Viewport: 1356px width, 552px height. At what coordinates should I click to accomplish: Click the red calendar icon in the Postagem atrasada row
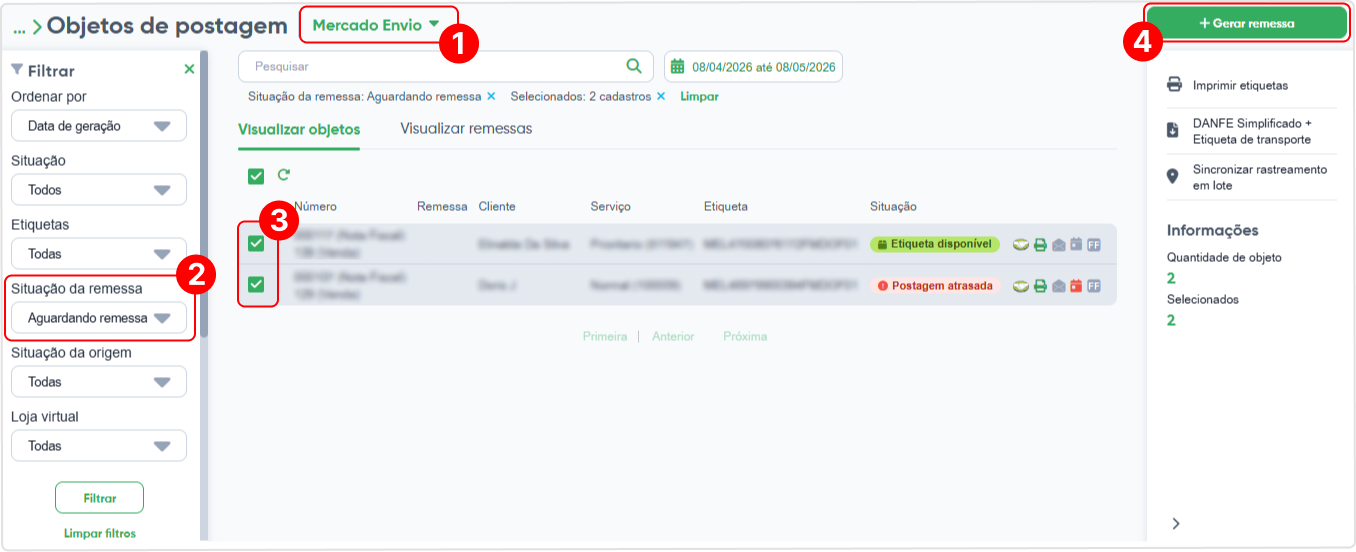coord(1076,286)
